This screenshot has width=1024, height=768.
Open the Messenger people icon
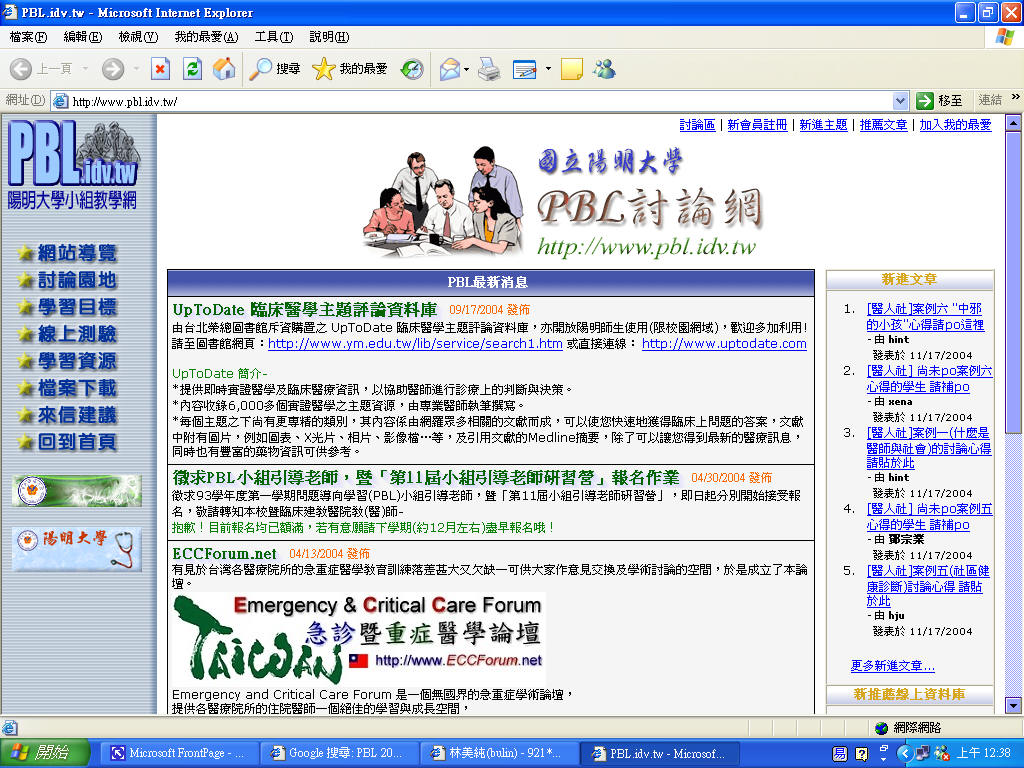click(x=604, y=69)
